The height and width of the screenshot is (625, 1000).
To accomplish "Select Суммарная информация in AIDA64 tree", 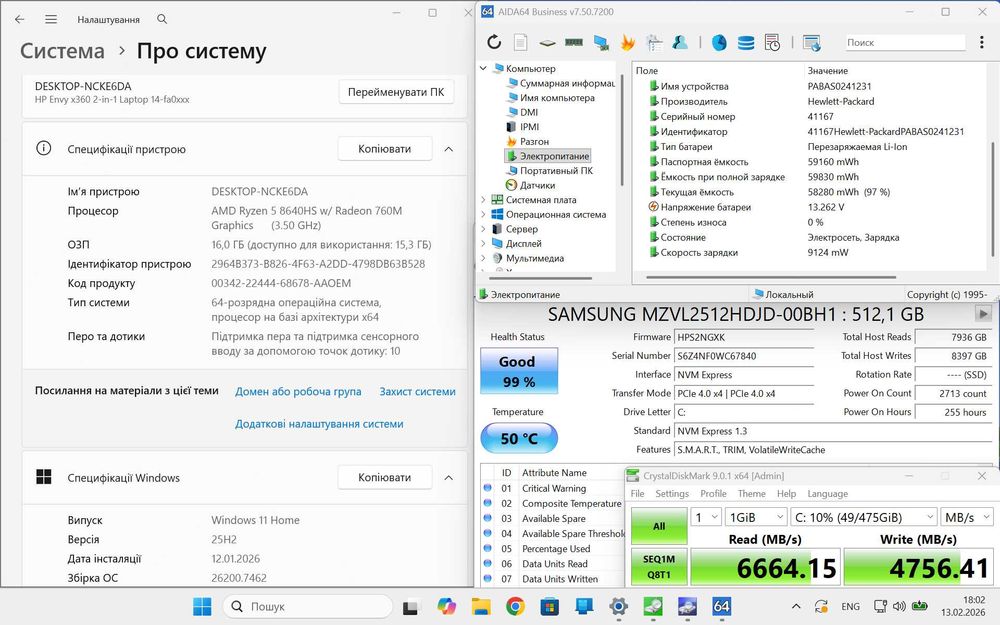I will 567,83.
